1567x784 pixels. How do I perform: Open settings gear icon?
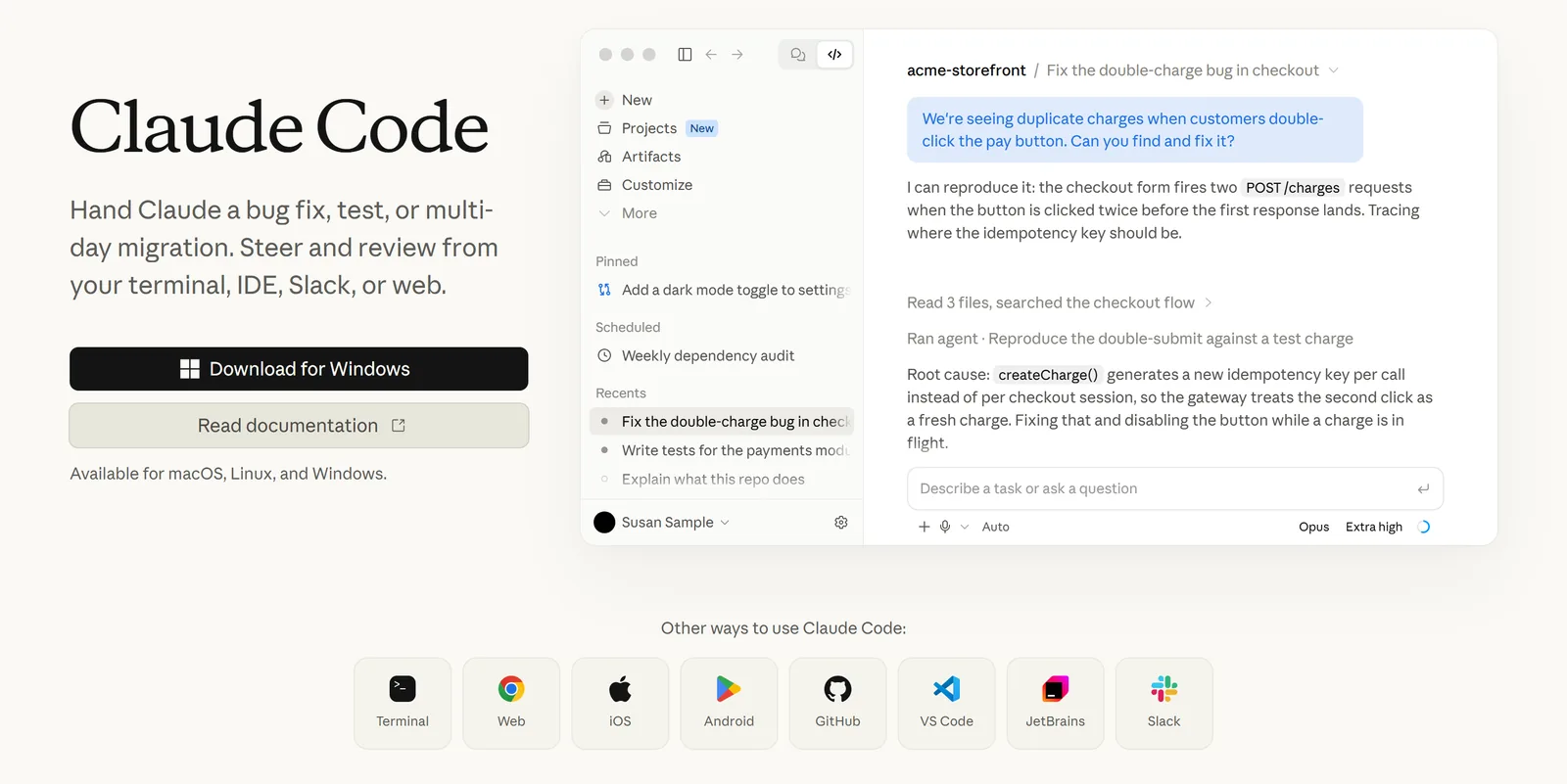841,523
